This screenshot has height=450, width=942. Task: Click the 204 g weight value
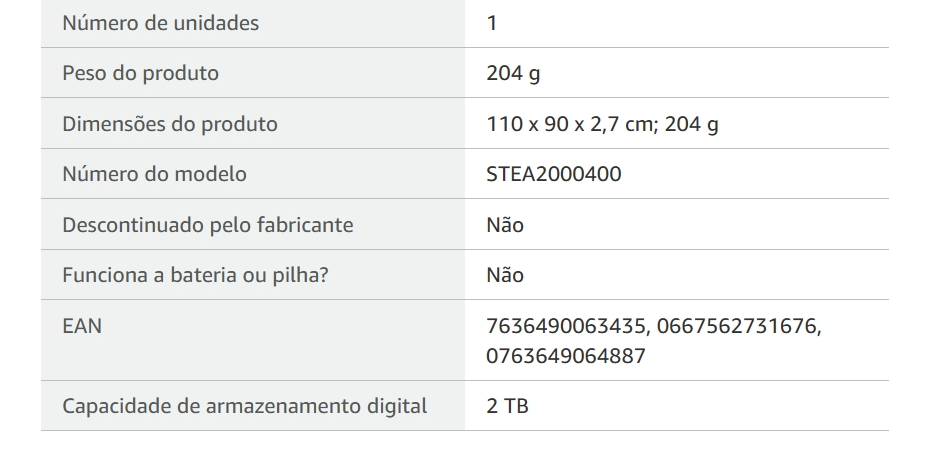513,73
